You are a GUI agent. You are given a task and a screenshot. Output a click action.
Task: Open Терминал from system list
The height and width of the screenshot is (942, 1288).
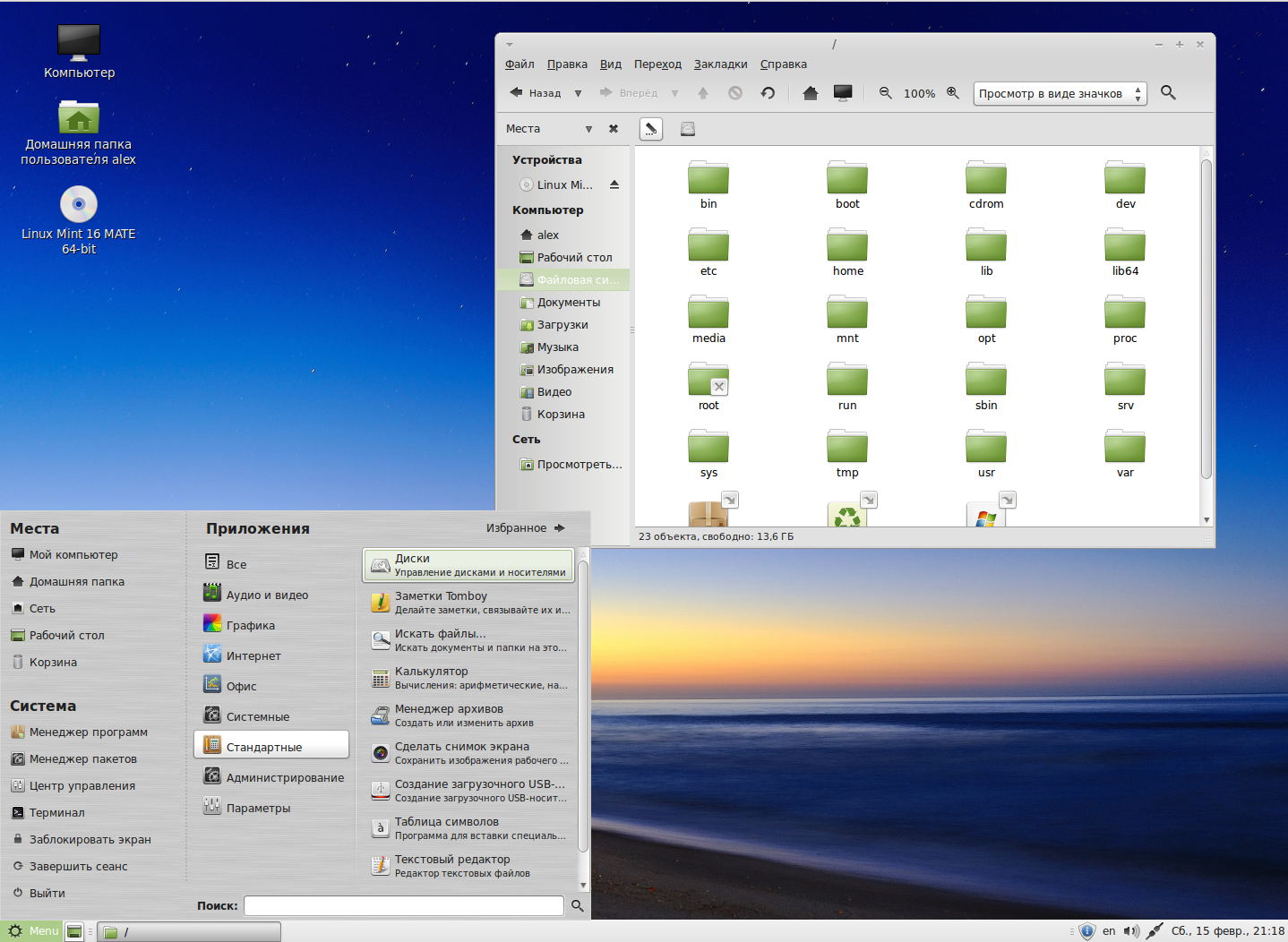click(x=47, y=813)
